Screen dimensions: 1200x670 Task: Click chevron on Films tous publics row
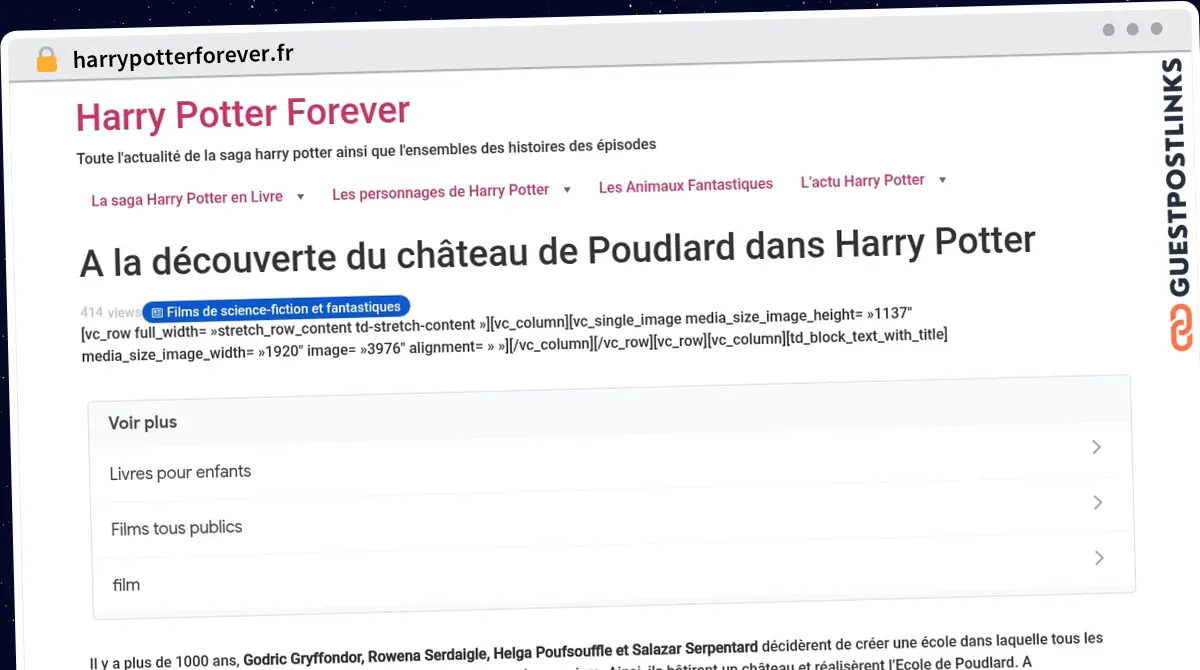[x=1097, y=502]
